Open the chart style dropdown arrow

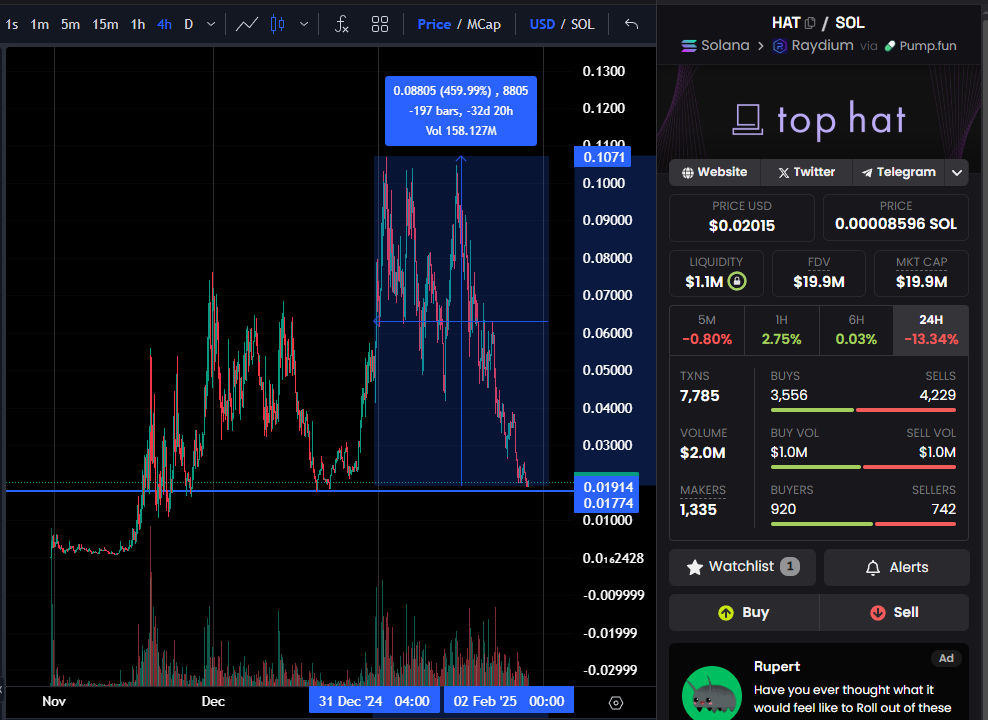click(x=304, y=25)
